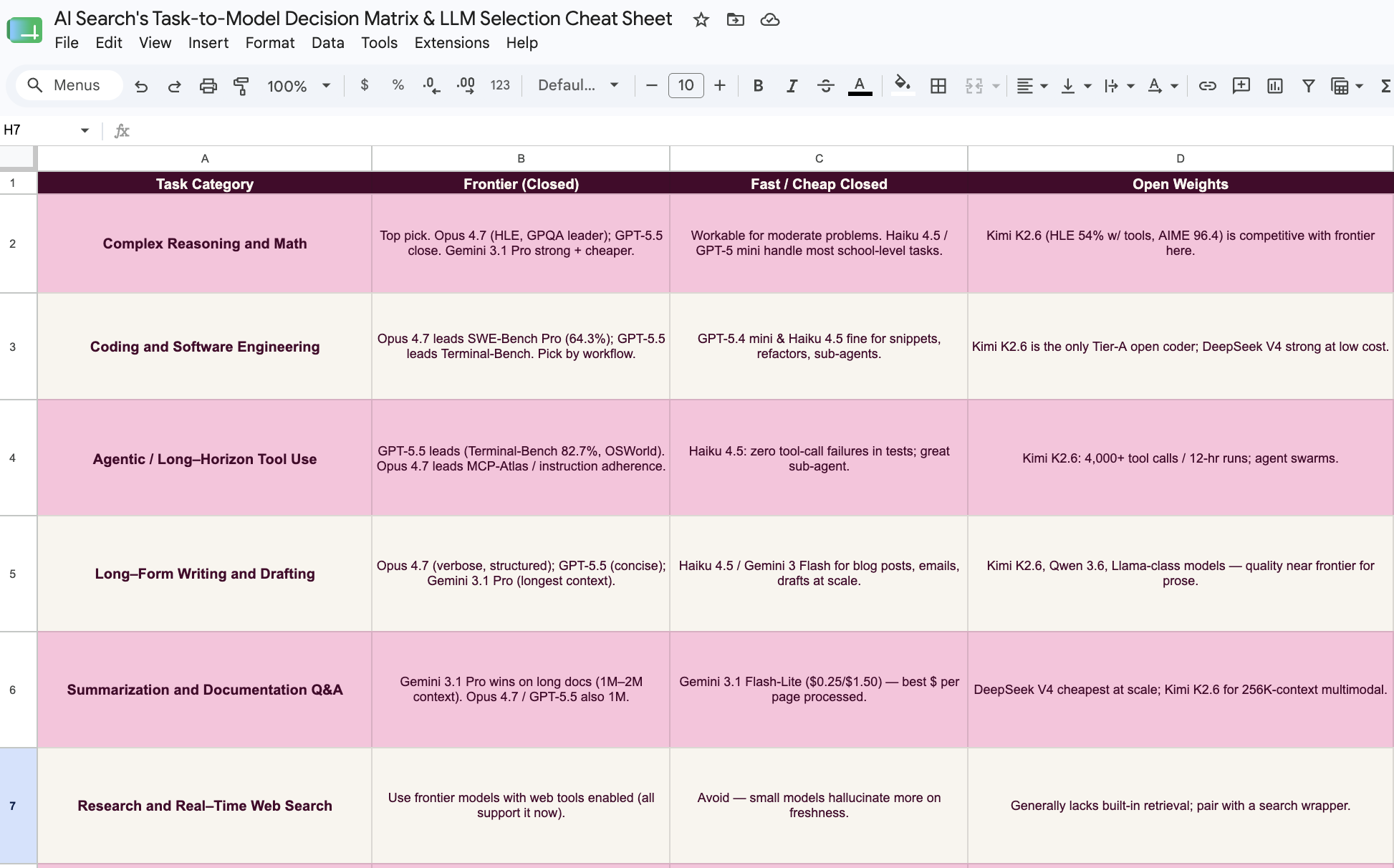Decrease font size with minus button

[x=652, y=86]
